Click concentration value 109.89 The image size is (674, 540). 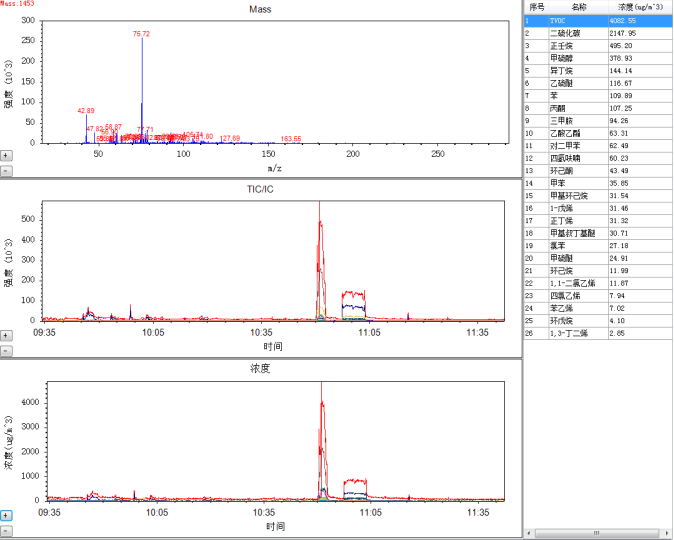621,95
